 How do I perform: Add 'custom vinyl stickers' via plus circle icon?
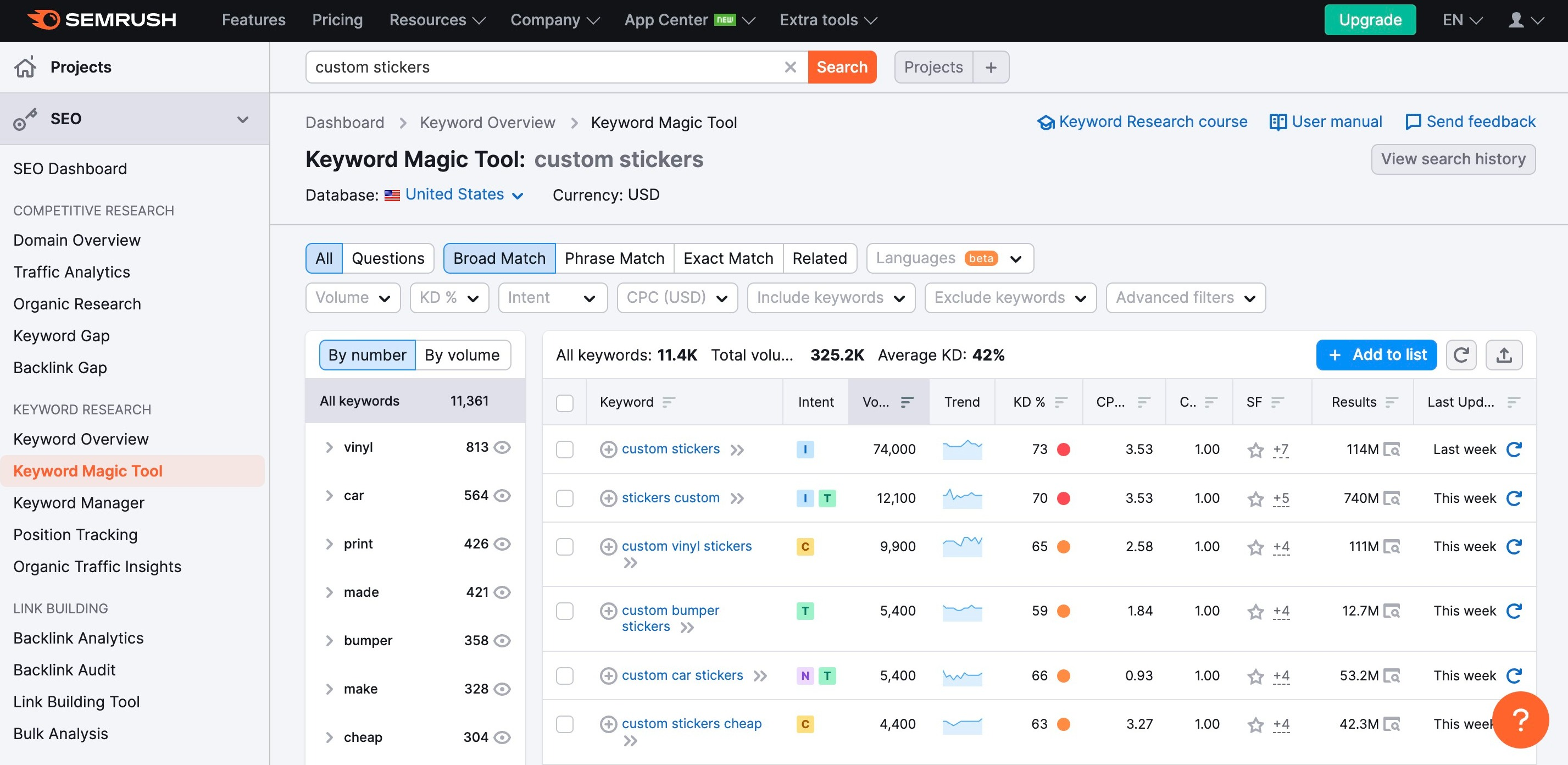pyautogui.click(x=608, y=546)
